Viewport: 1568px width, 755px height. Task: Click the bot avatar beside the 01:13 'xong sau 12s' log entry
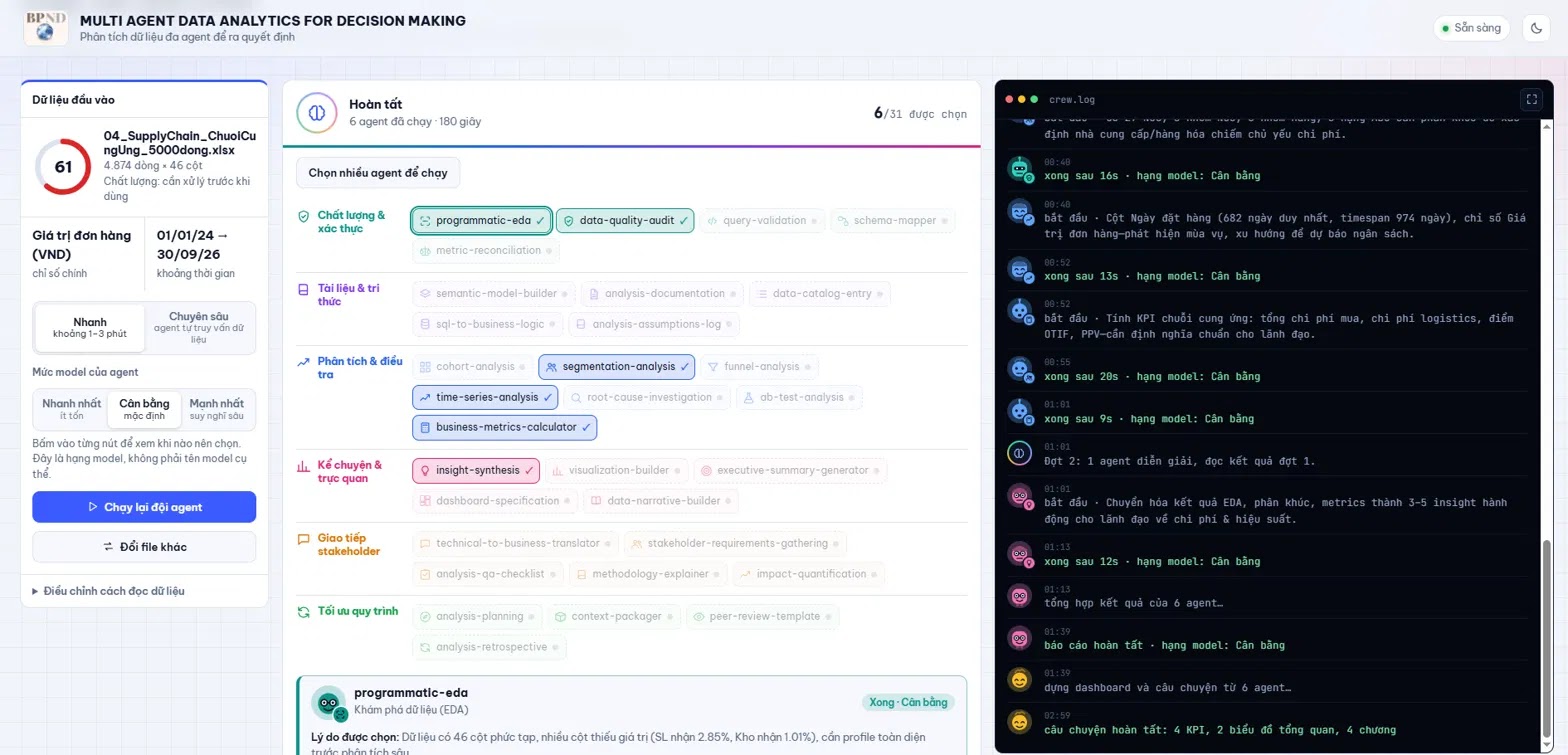[x=1019, y=554]
